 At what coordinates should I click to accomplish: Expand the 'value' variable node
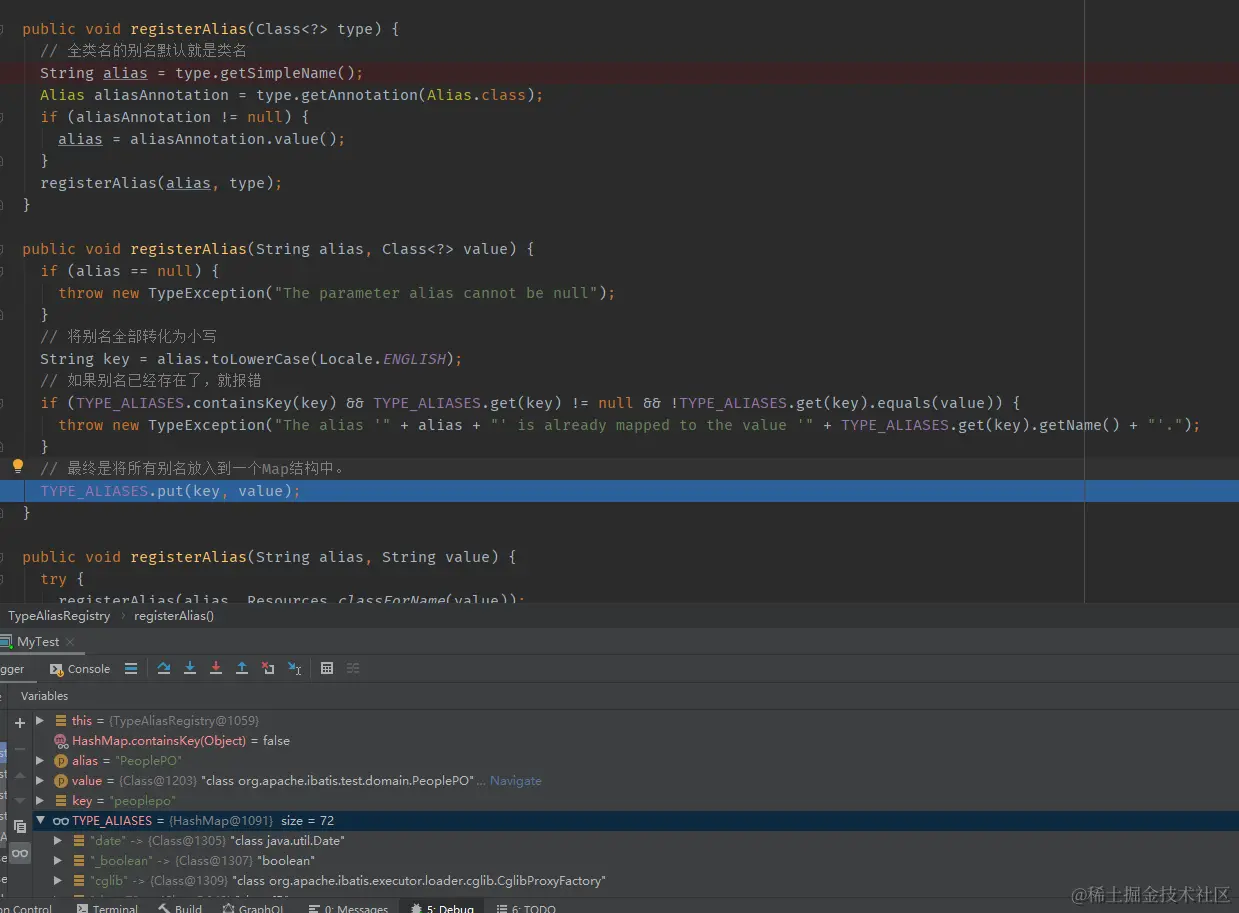[40, 780]
